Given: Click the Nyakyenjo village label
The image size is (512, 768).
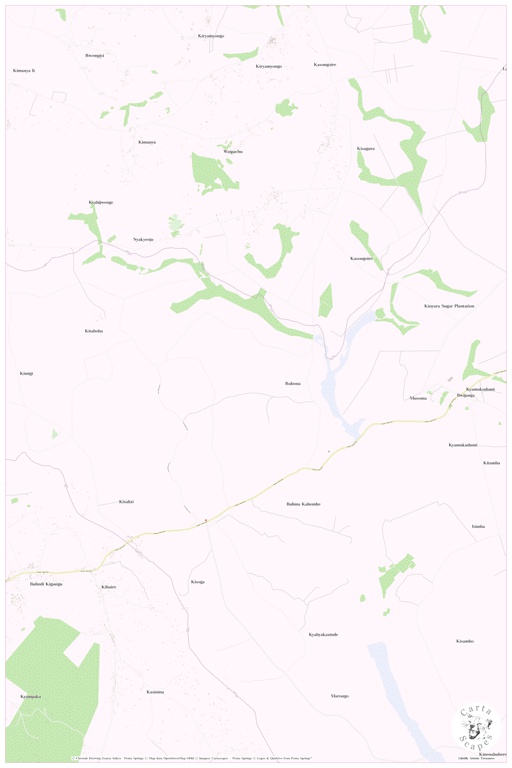Looking at the screenshot, I should (143, 240).
